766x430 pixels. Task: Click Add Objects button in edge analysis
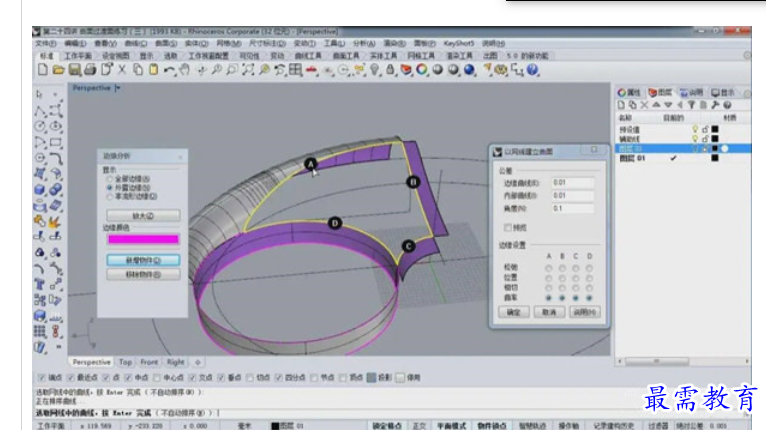pos(143,260)
